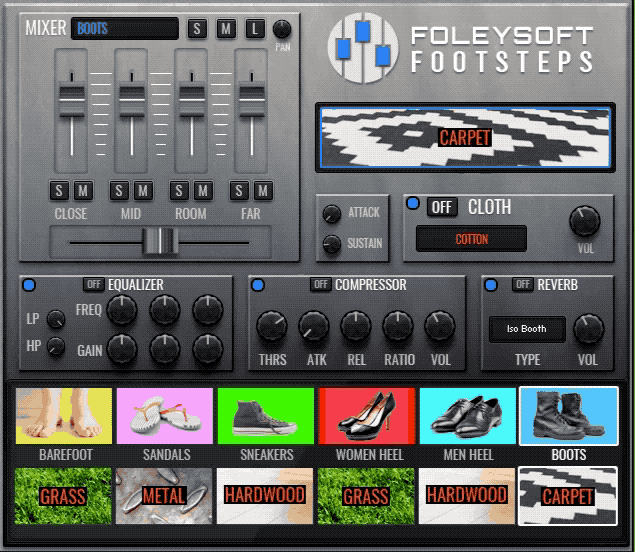Toggle the Equalizer OFF button
This screenshot has width=635, height=552.
pos(94,284)
